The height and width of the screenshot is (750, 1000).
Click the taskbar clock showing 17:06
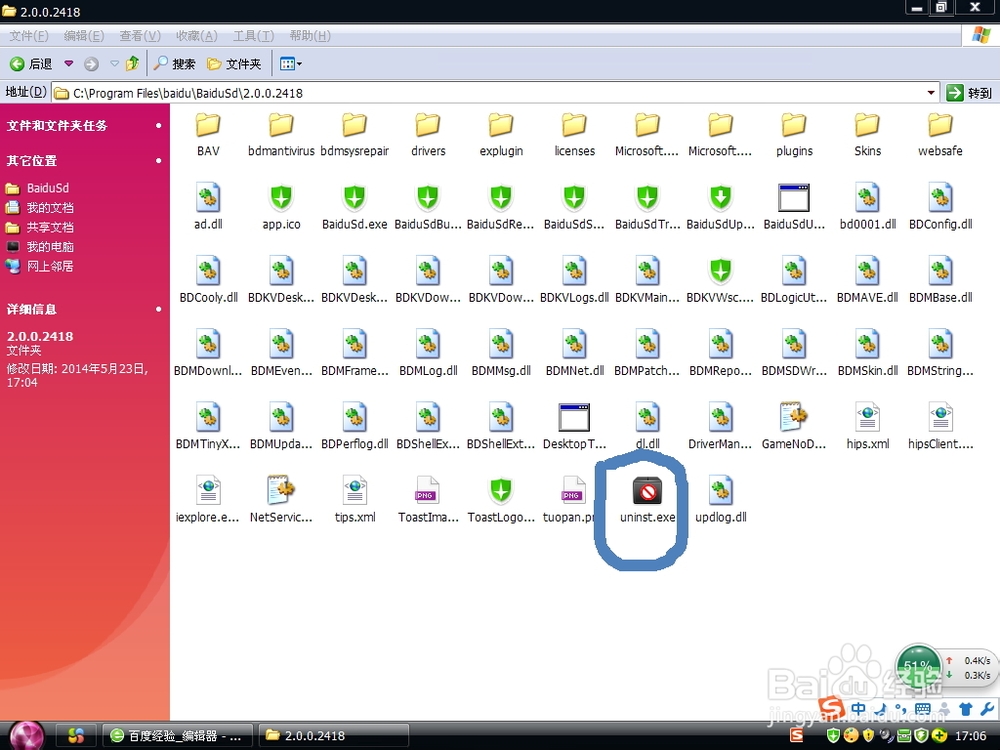tap(970, 737)
